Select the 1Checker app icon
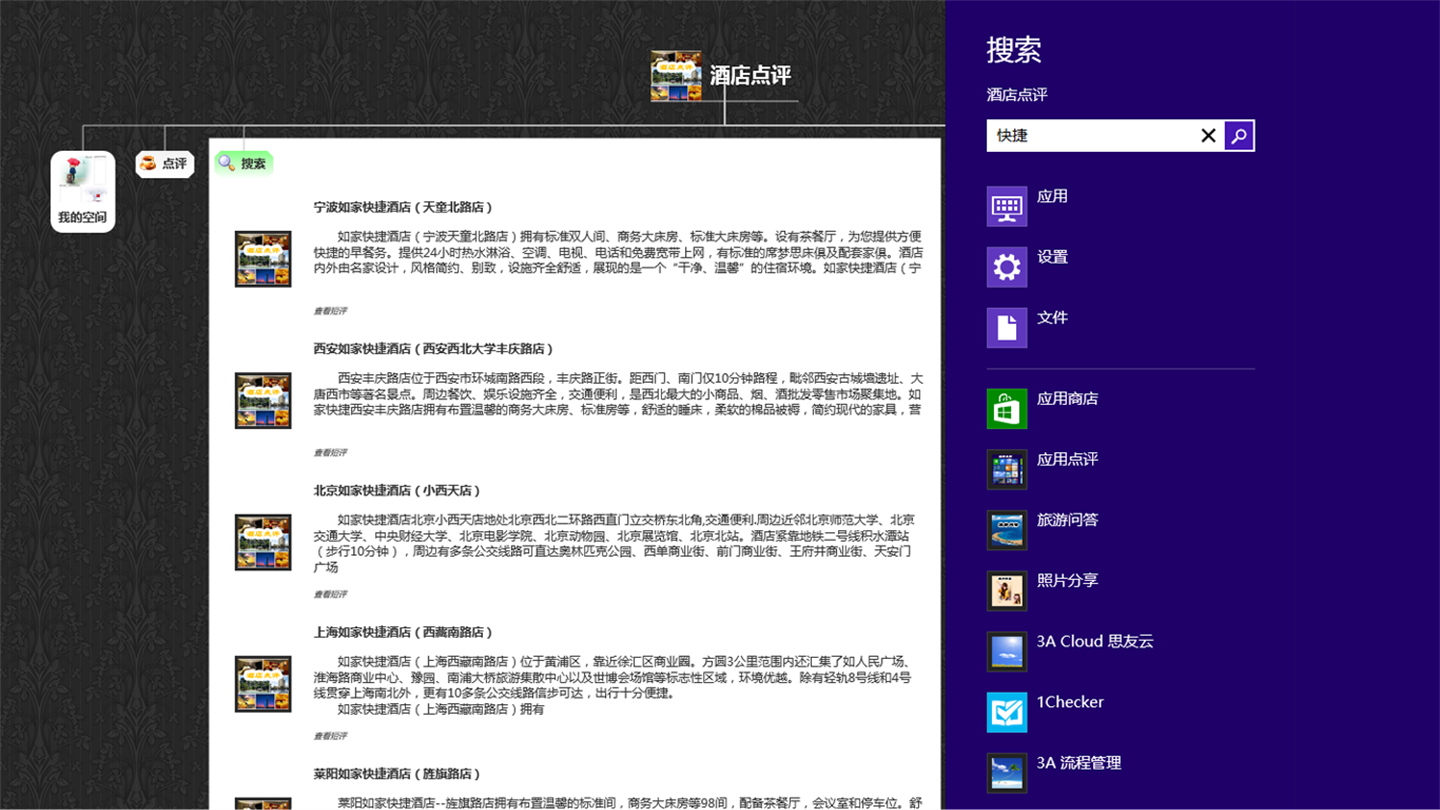 coord(1007,712)
